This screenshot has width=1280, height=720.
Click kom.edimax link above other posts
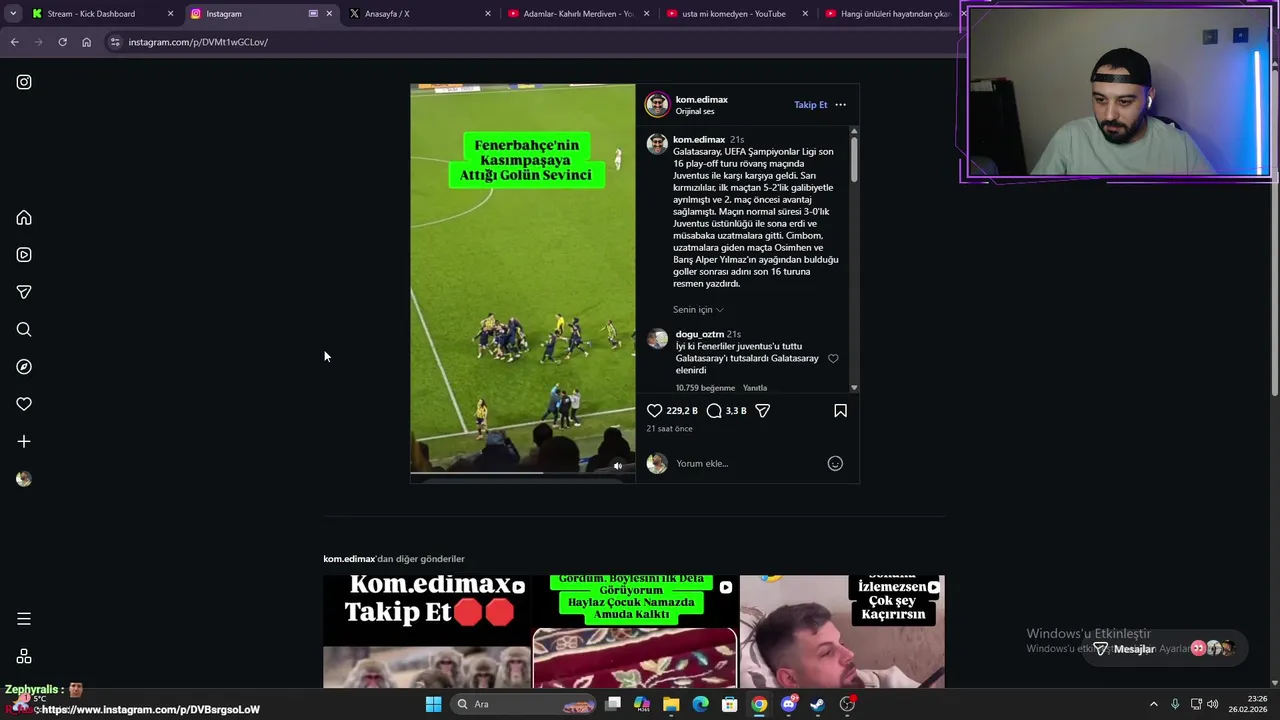349,559
